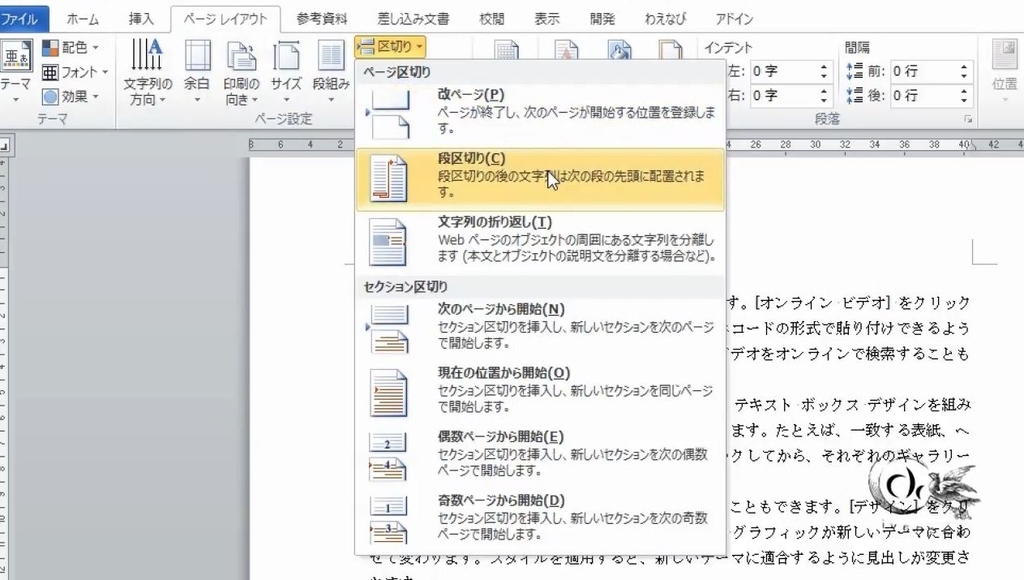Select 文字列の折り返し(T) text wrapping break
The image size is (1024, 580).
[540, 243]
